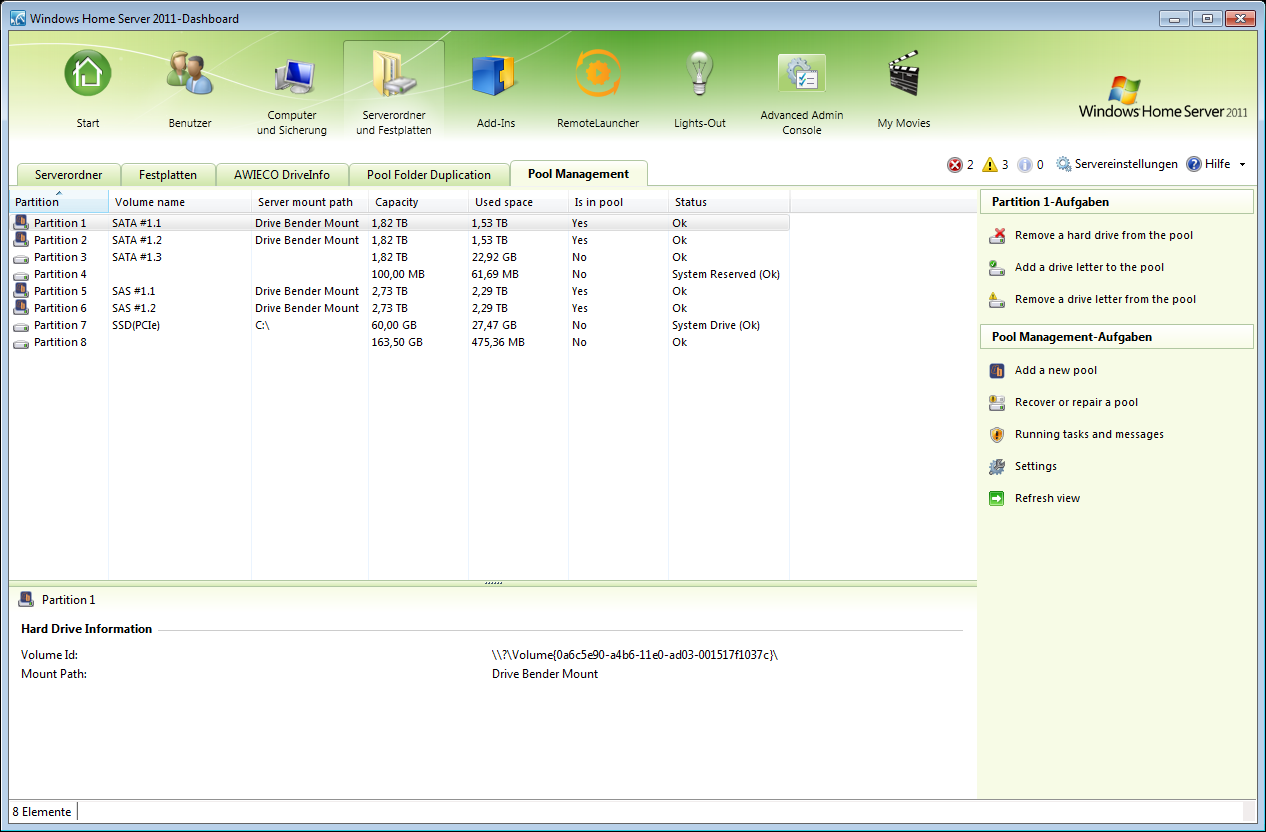Screen dimensions: 1266x832
Task: Click the SSD(PCIe) volume name
Action: (136, 325)
